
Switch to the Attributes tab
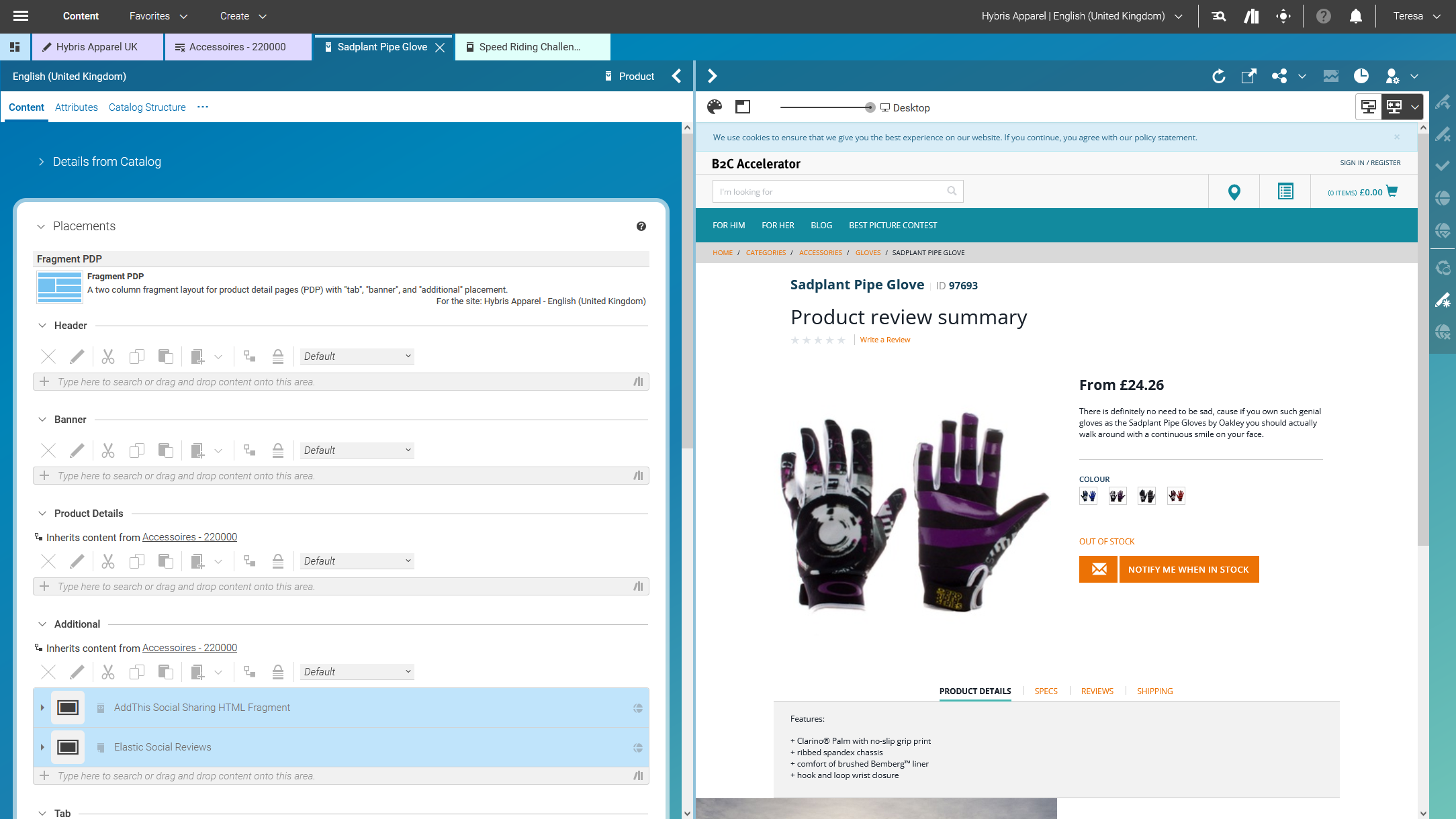point(76,107)
